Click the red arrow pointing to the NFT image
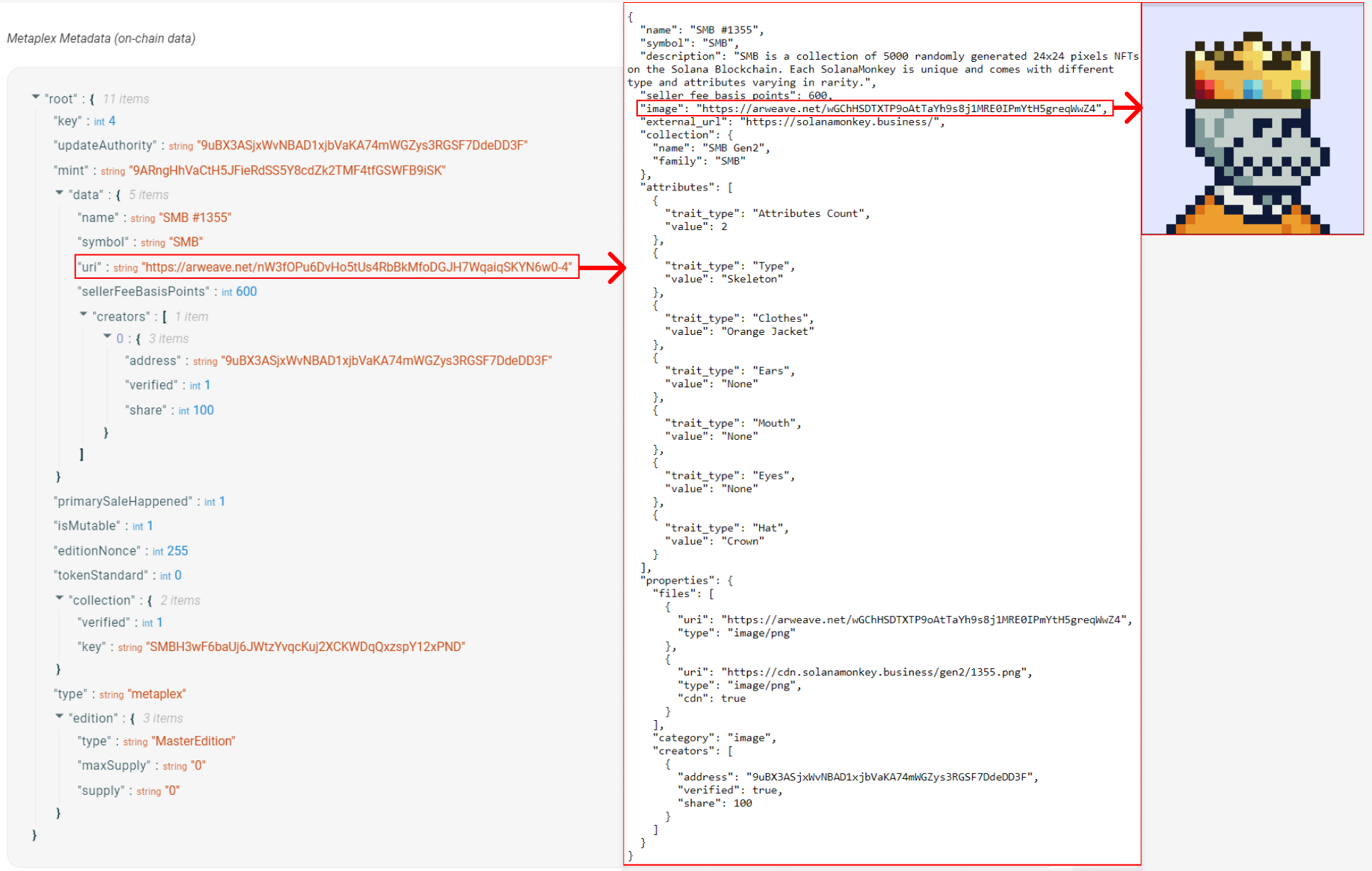This screenshot has height=871, width=1372. (x=1128, y=109)
